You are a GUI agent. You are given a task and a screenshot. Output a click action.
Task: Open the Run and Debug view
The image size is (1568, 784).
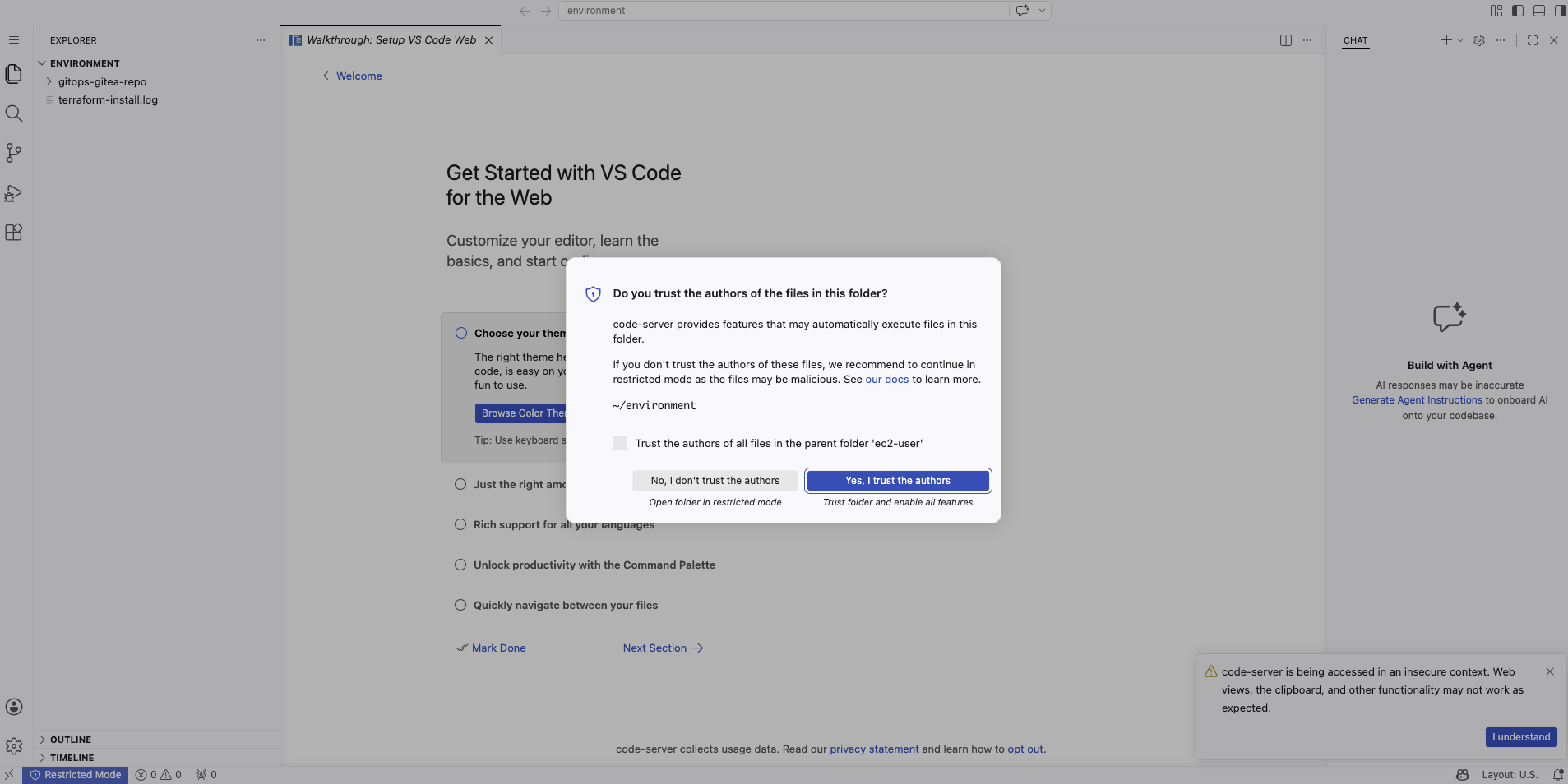click(x=14, y=193)
